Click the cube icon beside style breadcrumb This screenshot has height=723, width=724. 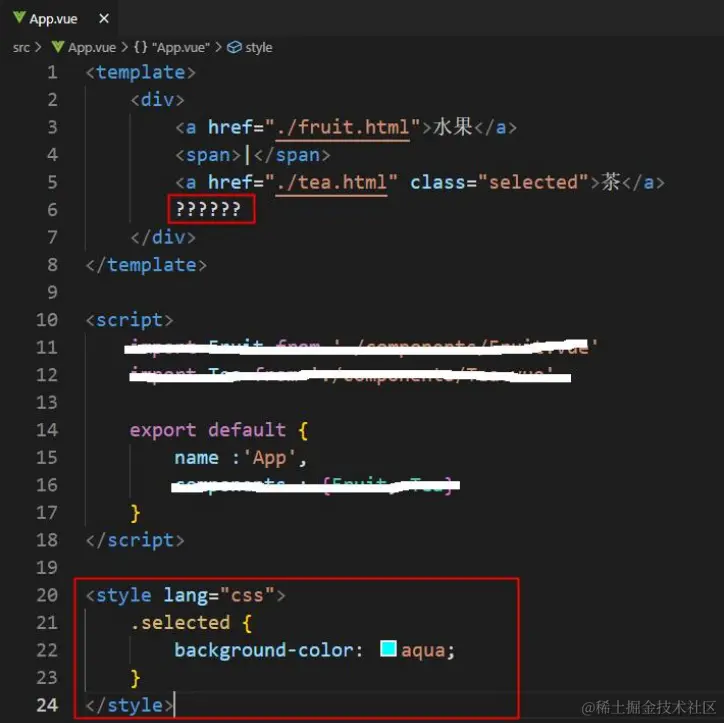pyautogui.click(x=235, y=47)
